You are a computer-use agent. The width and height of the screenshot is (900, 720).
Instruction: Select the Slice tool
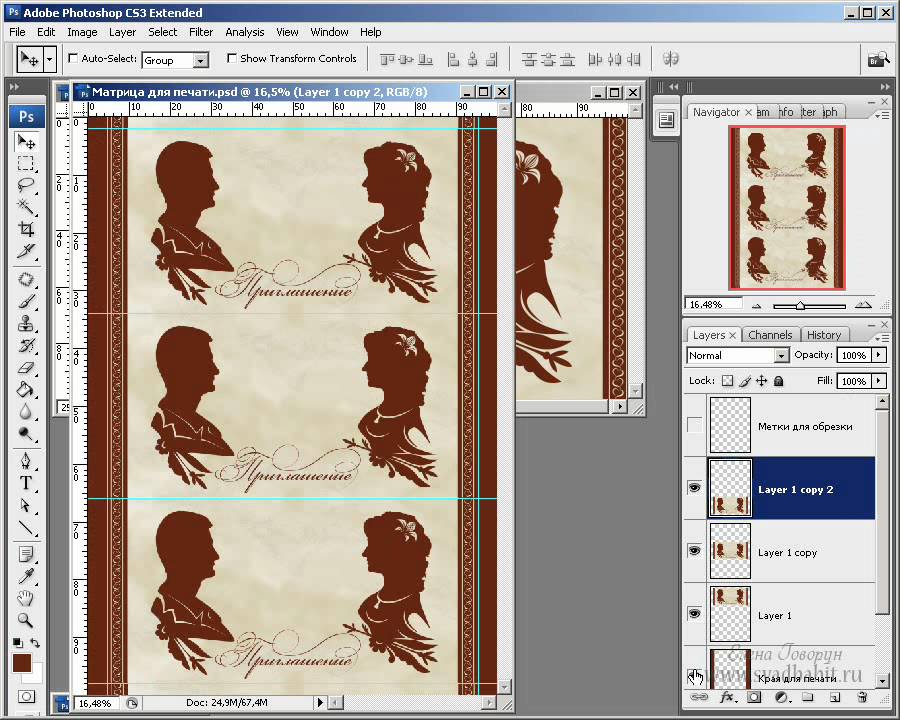pyautogui.click(x=26, y=251)
